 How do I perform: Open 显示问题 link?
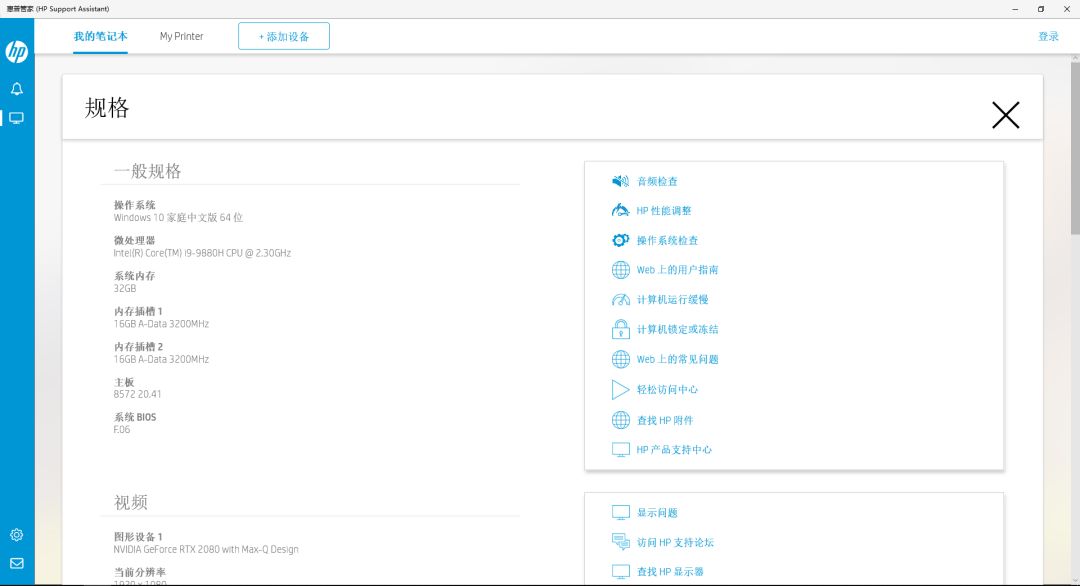coord(657,513)
